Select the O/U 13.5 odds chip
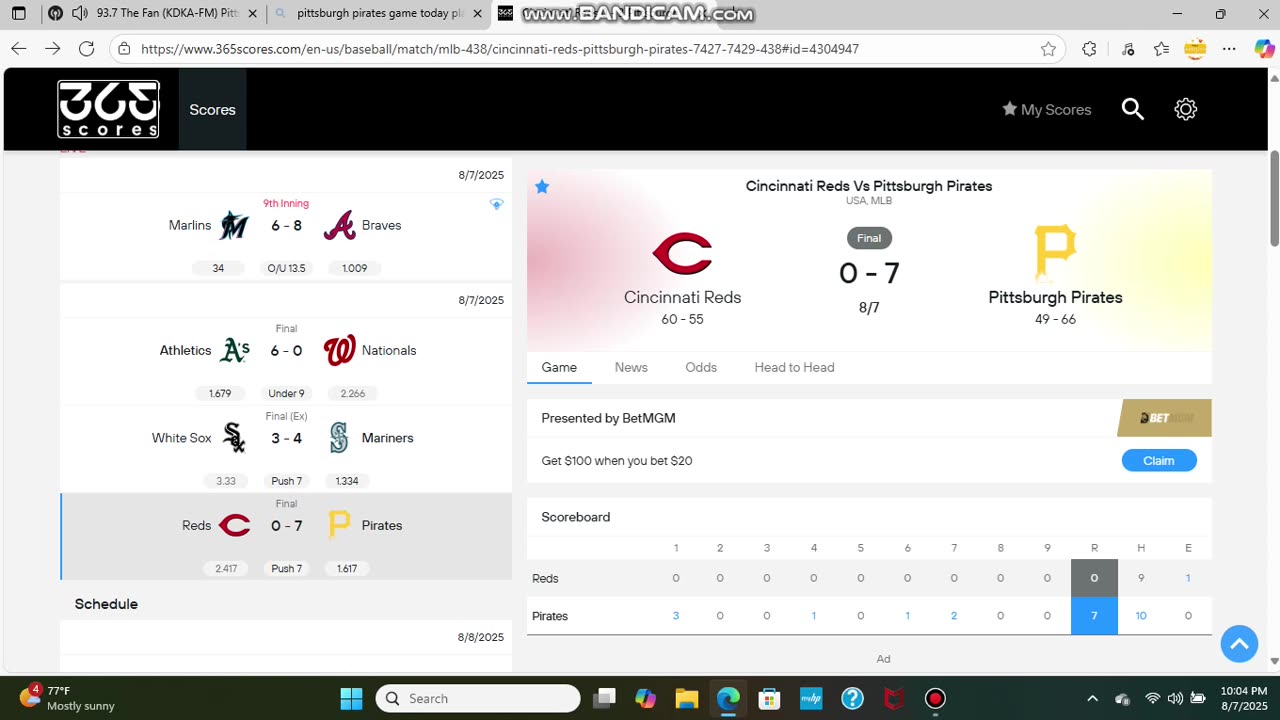 click(x=286, y=268)
